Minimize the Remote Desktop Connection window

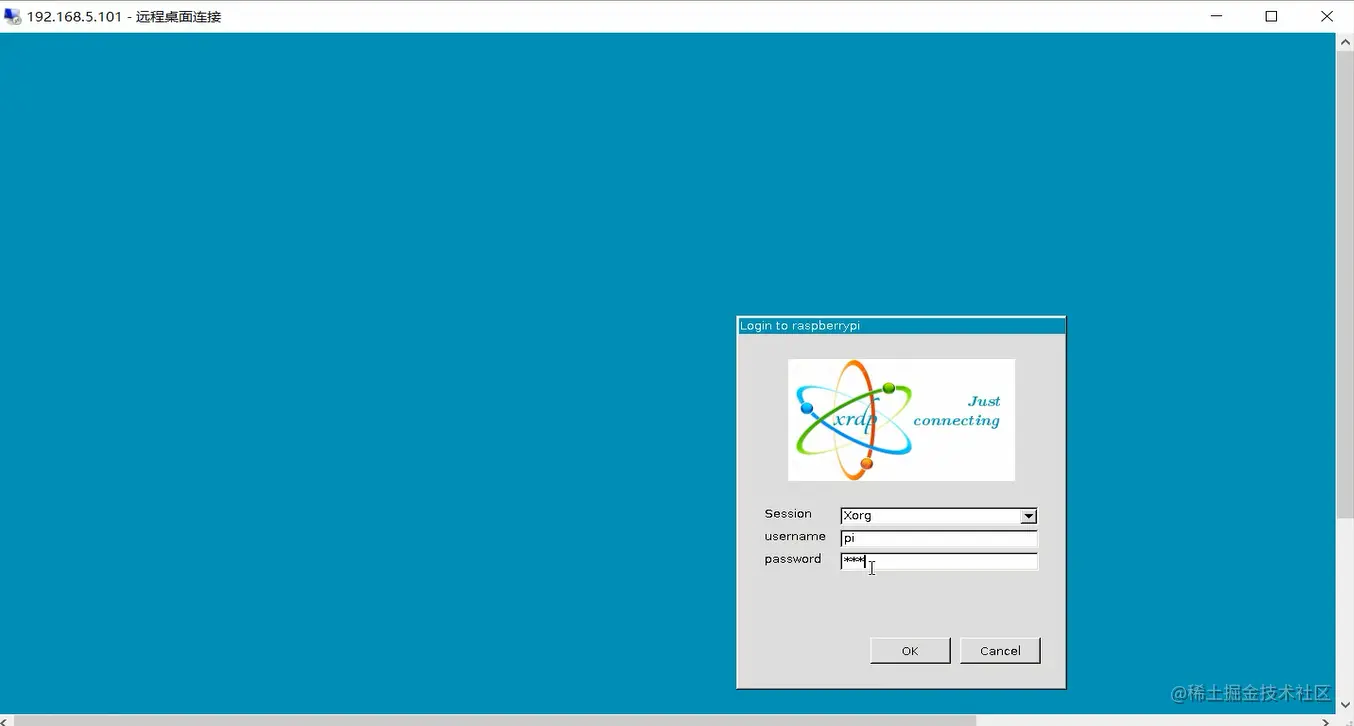coord(1217,16)
